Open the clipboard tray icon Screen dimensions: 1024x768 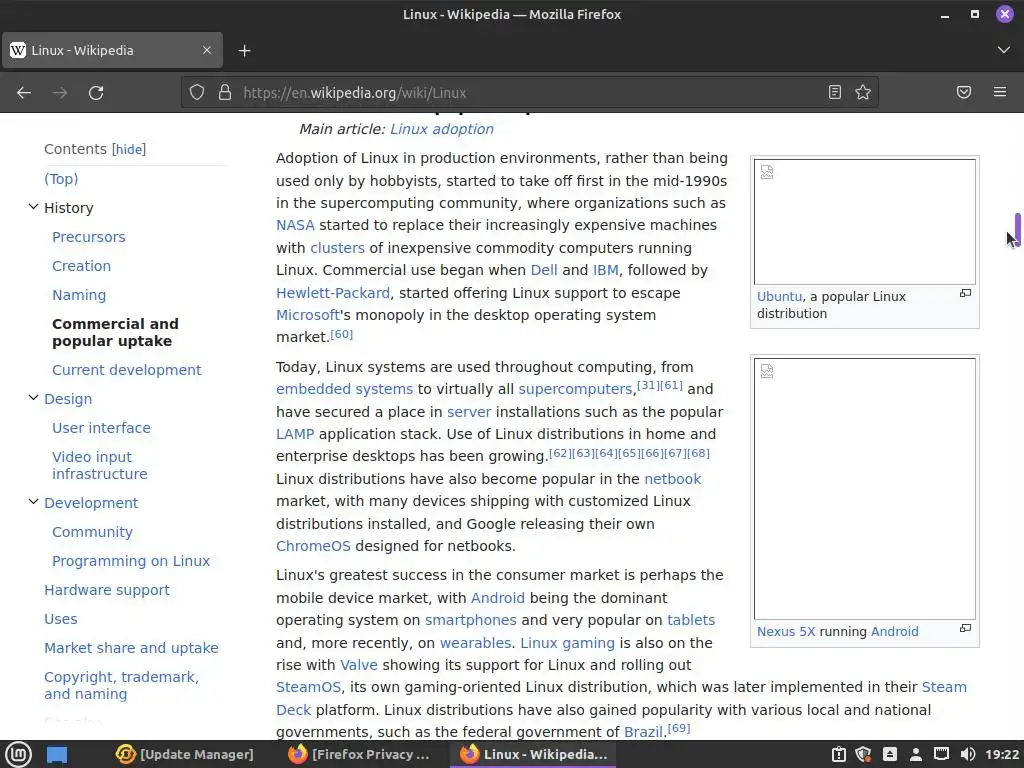click(839, 754)
